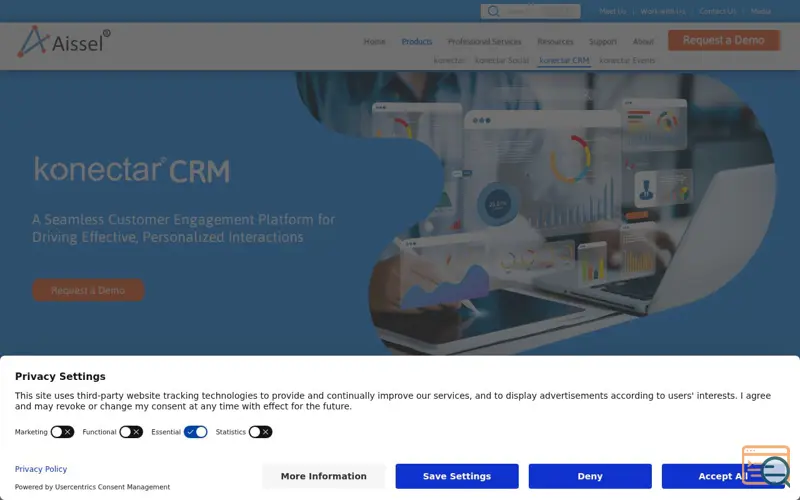Image resolution: width=800 pixels, height=500 pixels.
Task: Click the Work with Us link
Action: coord(663,11)
